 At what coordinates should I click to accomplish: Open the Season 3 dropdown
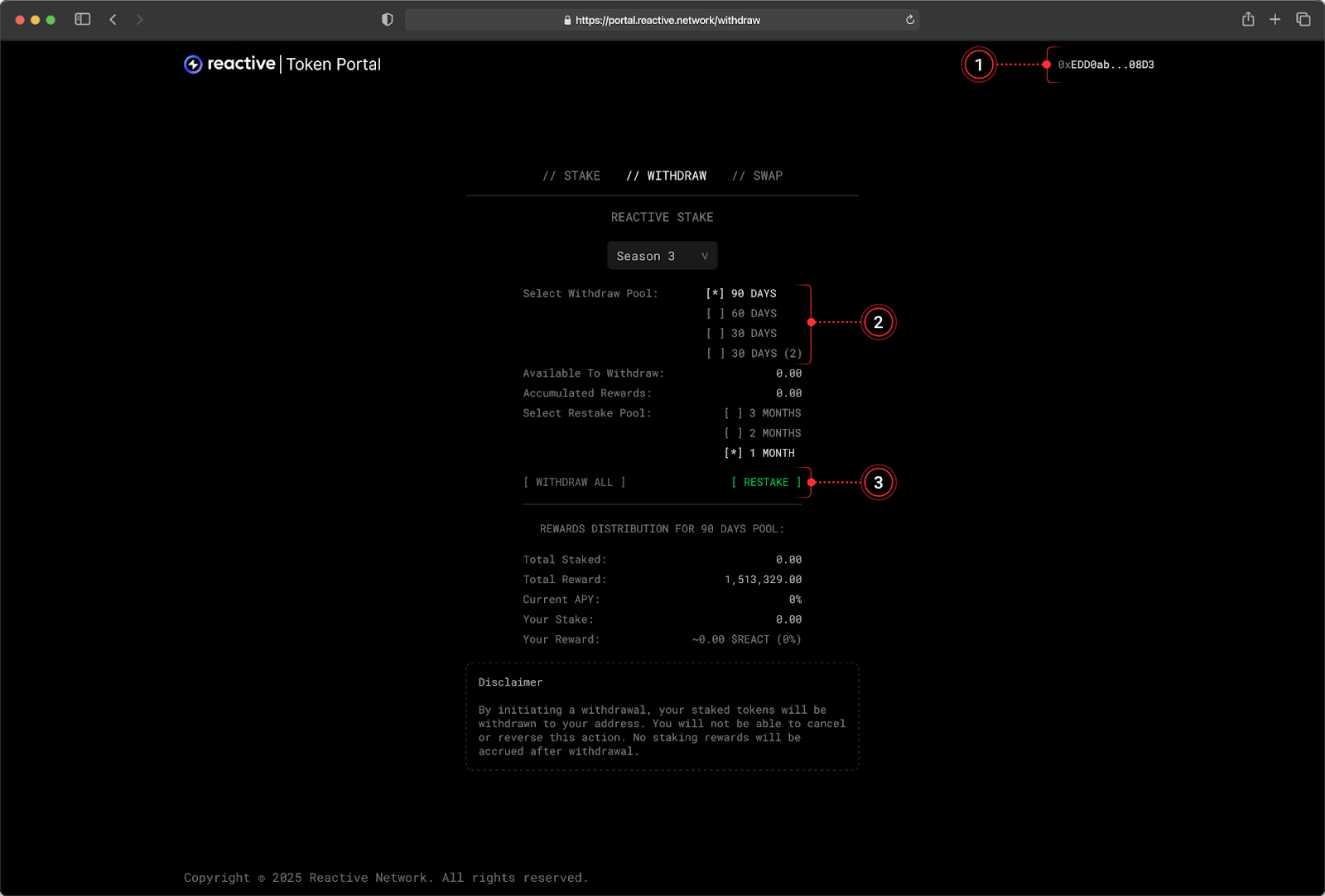tap(662, 256)
